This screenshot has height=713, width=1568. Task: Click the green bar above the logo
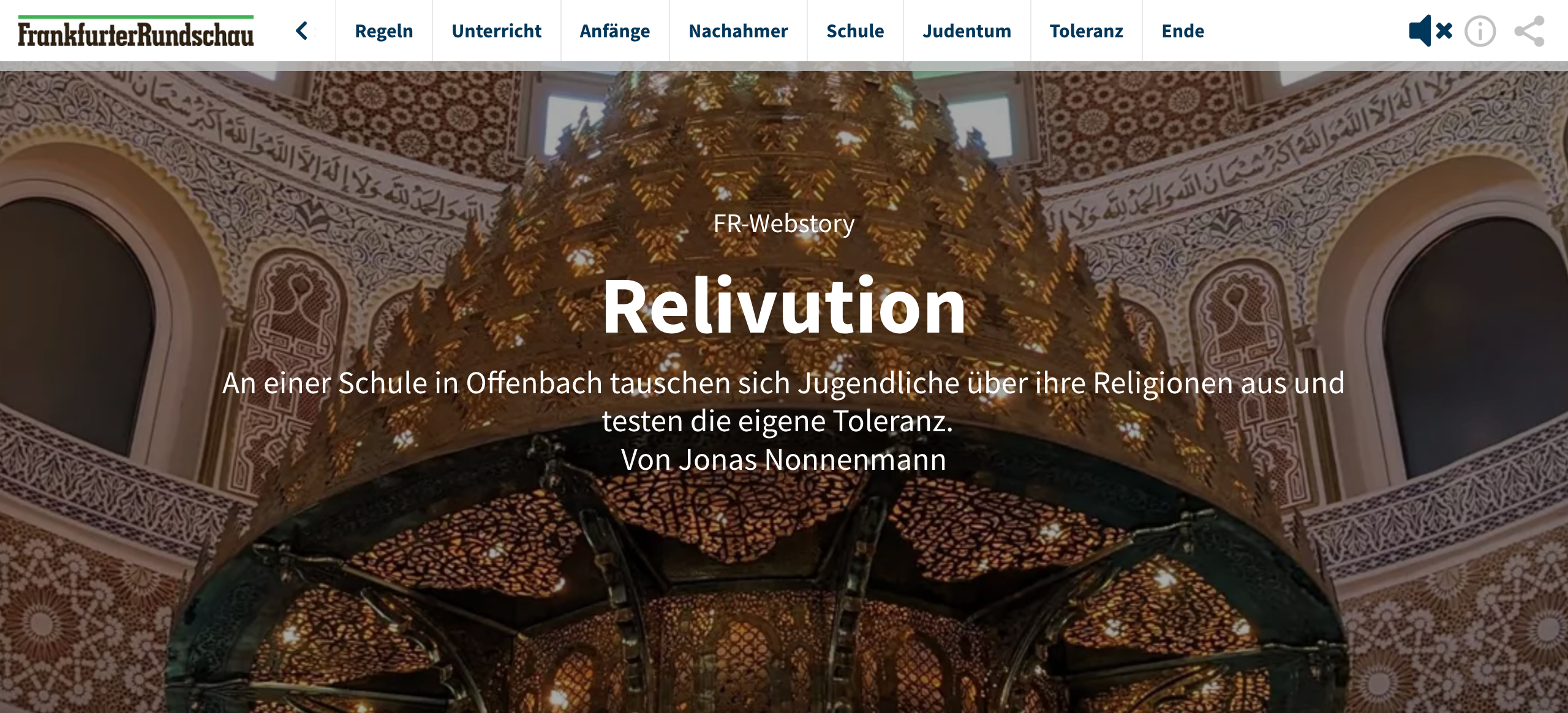click(x=135, y=17)
